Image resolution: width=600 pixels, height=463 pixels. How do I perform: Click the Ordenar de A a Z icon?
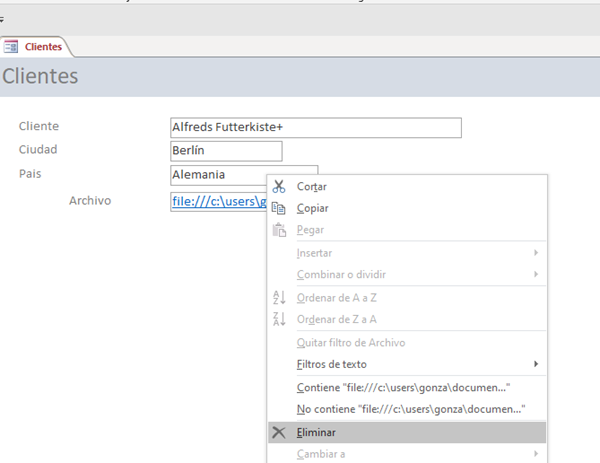coord(279,297)
